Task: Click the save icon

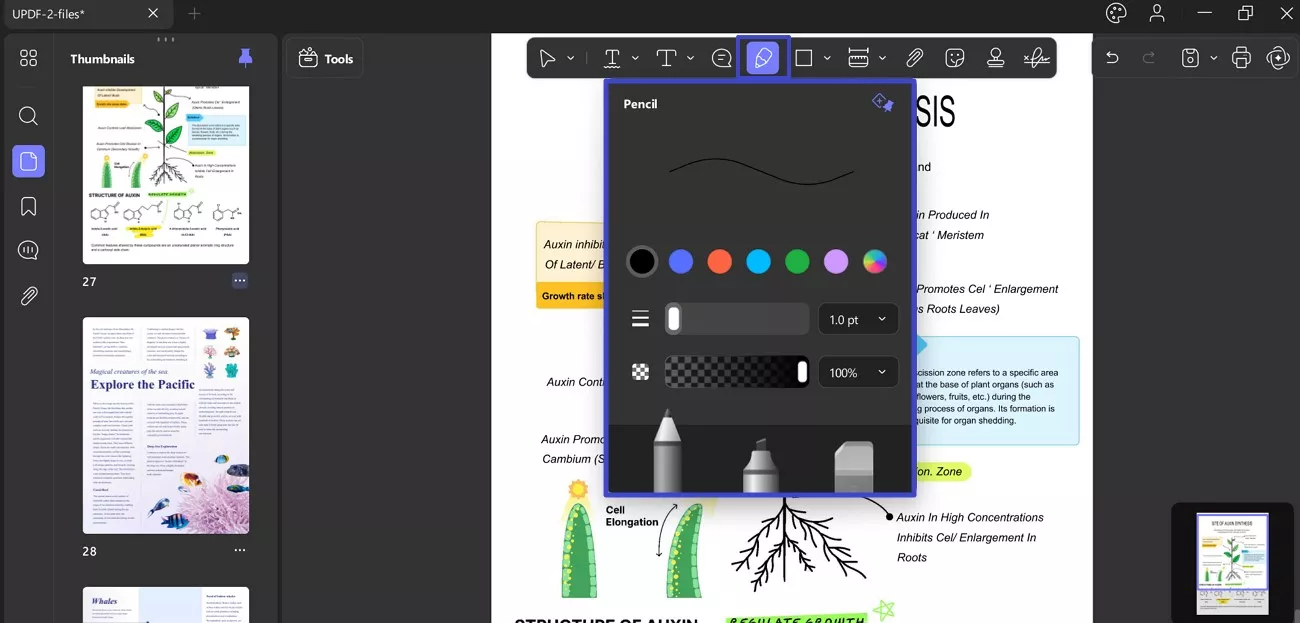Action: point(1190,58)
